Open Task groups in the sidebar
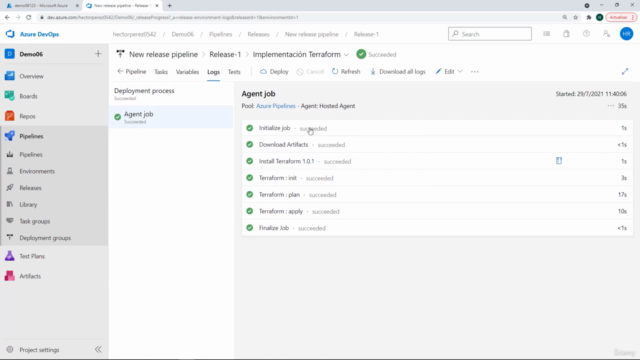The image size is (640, 360). click(x=35, y=221)
